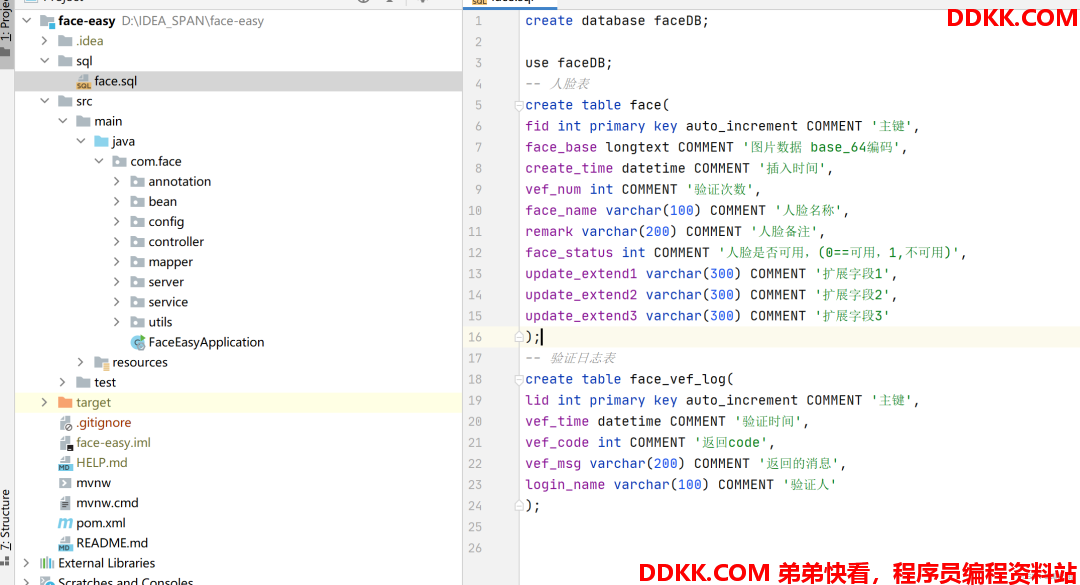
Task: Fold the create table face block at line 5
Action: pos(518,105)
